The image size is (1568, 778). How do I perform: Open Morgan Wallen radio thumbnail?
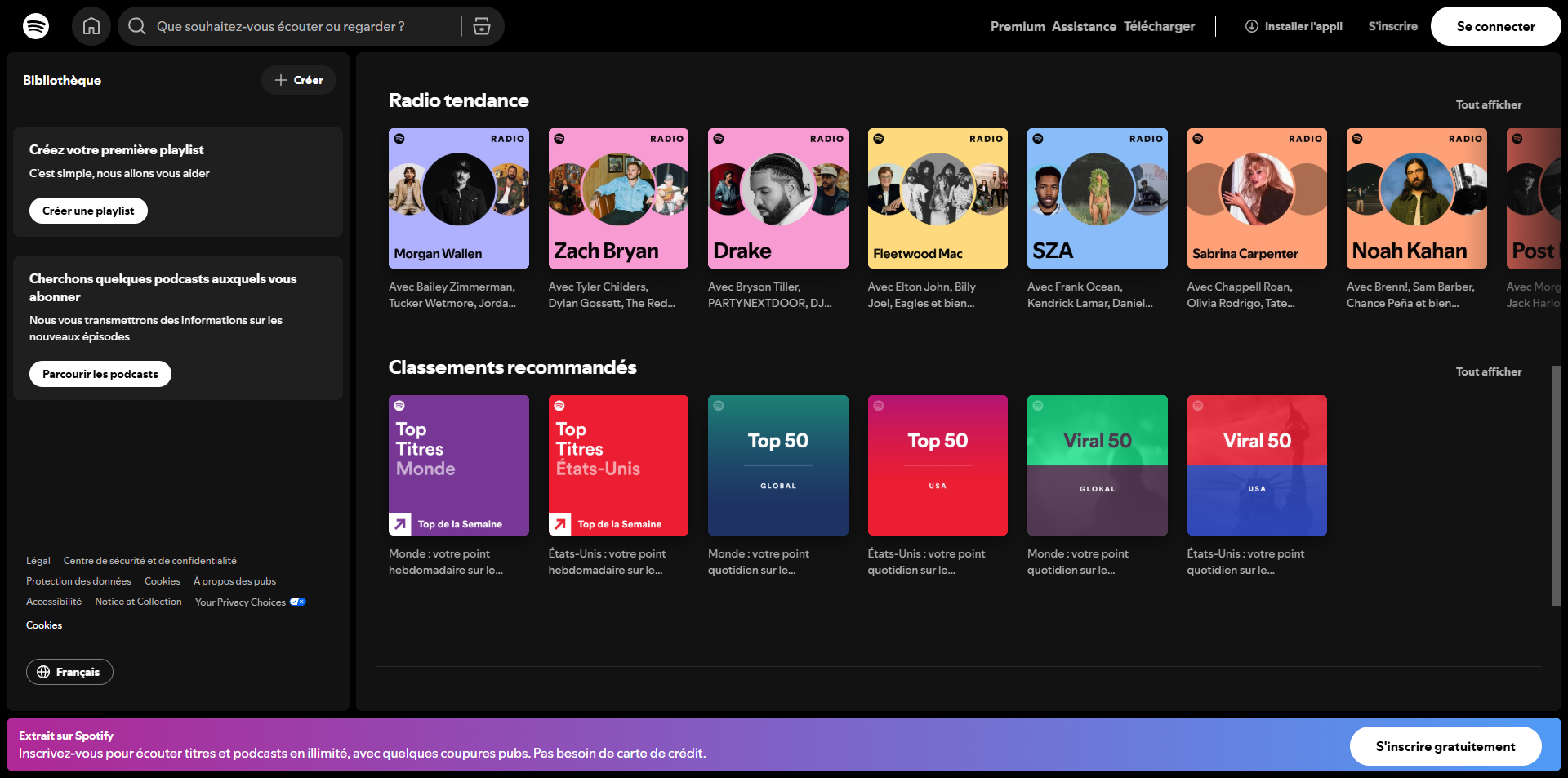pos(459,198)
